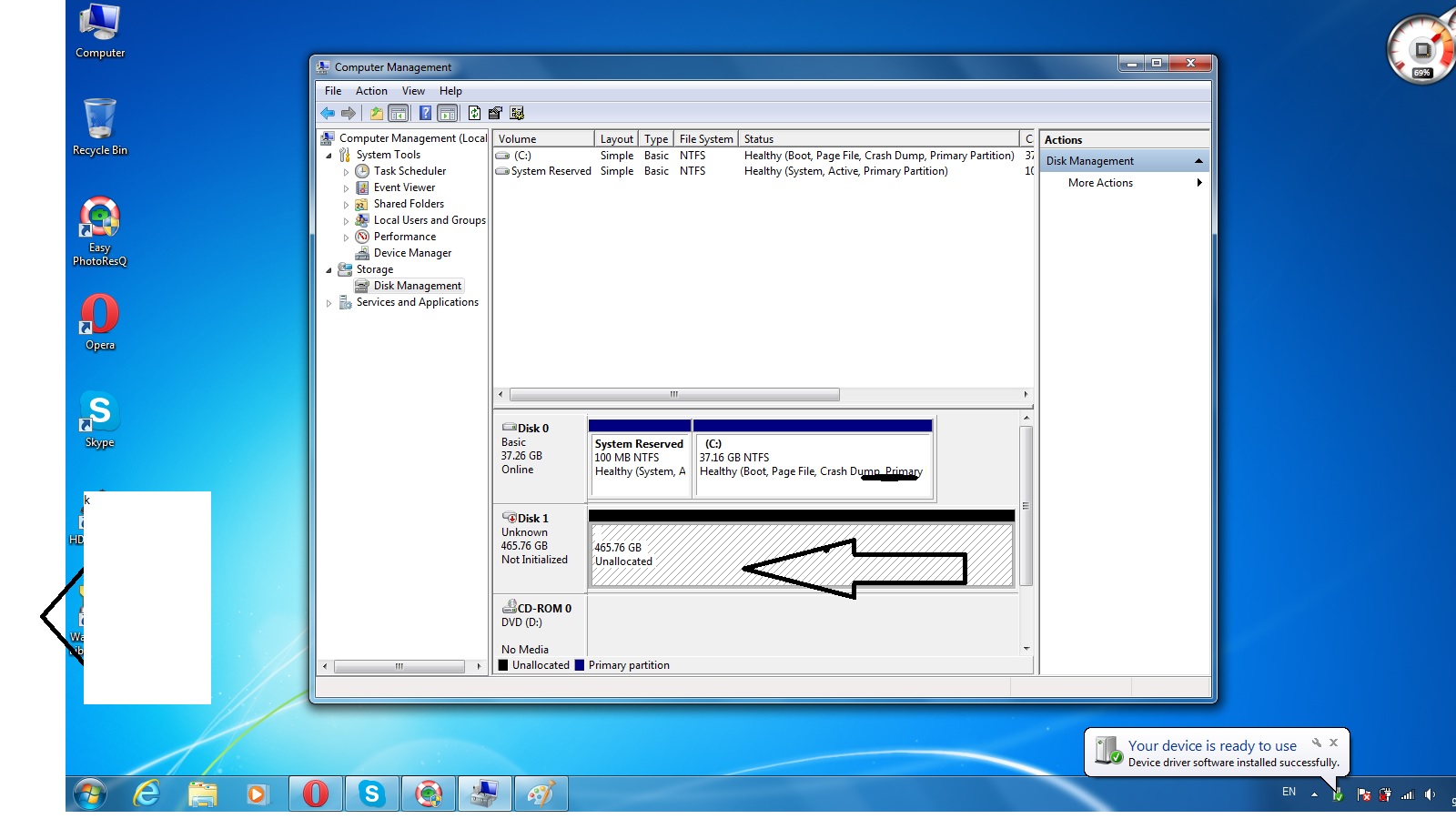This screenshot has width=1456, height=819.
Task: Open the Computer desktop icon
Action: (x=100, y=31)
